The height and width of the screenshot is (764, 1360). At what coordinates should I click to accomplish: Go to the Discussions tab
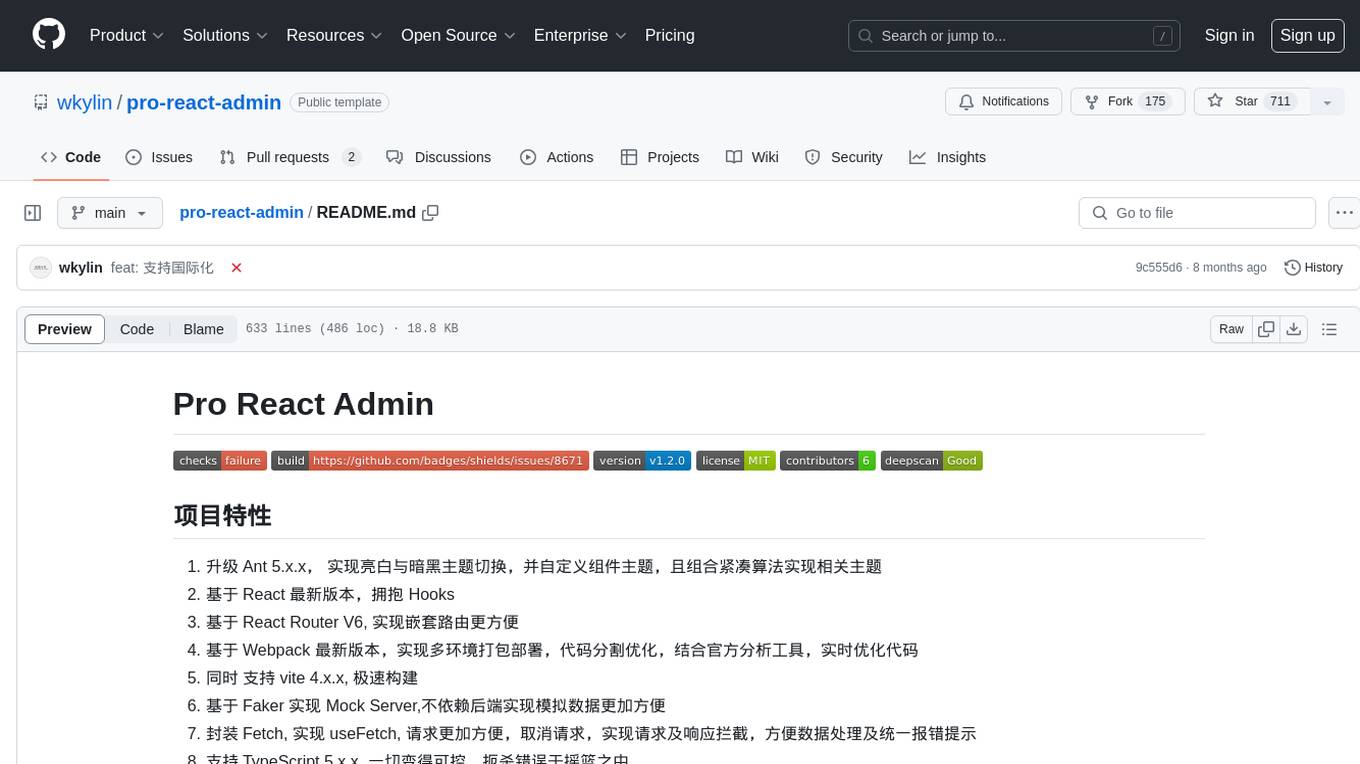pos(439,157)
